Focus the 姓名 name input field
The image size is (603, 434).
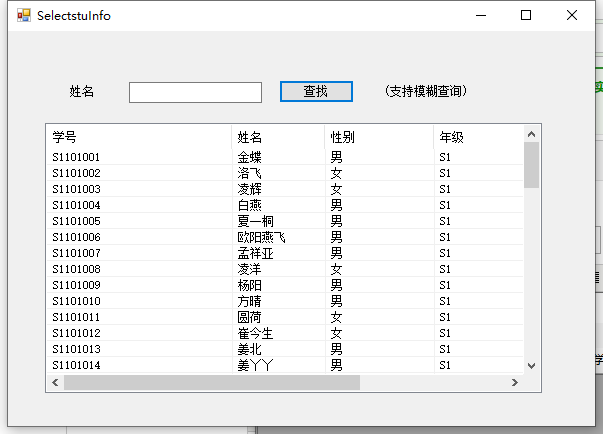[x=195, y=92]
